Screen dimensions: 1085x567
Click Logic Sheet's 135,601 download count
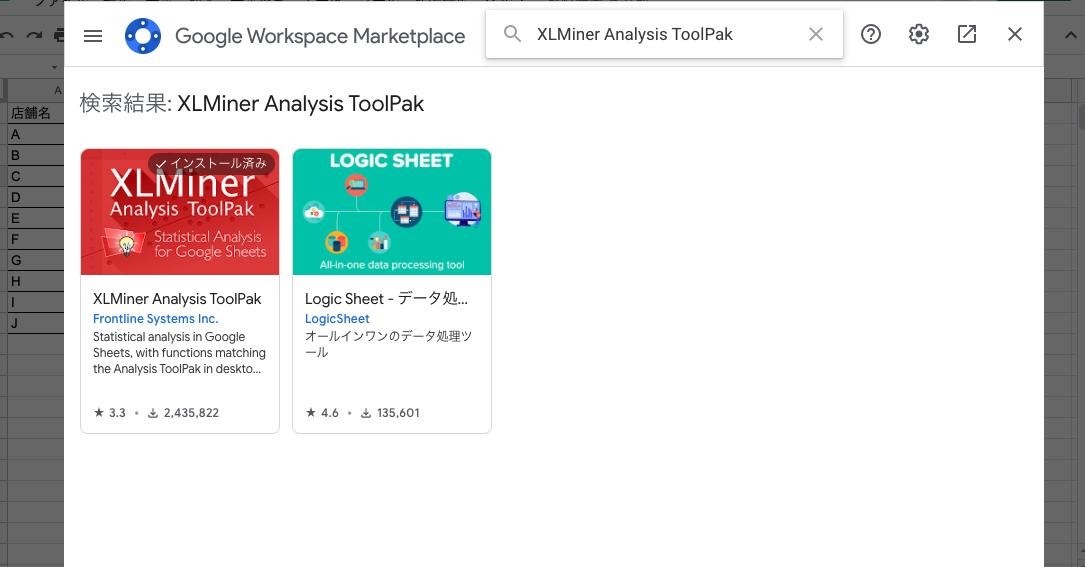(x=390, y=413)
